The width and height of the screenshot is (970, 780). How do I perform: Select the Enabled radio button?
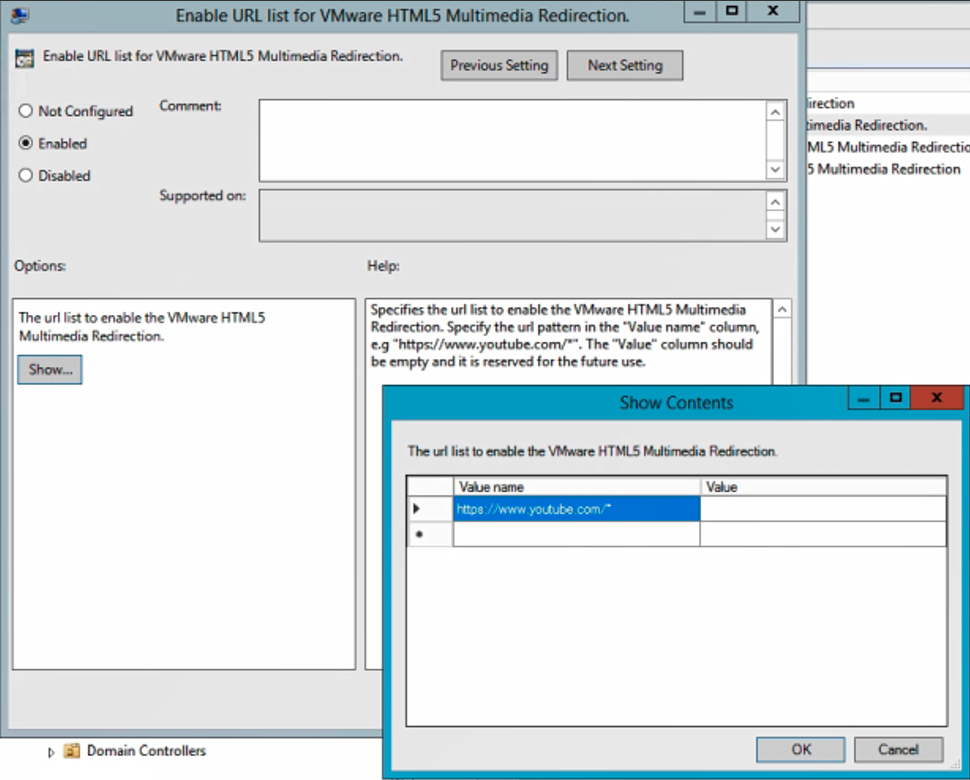coord(26,144)
